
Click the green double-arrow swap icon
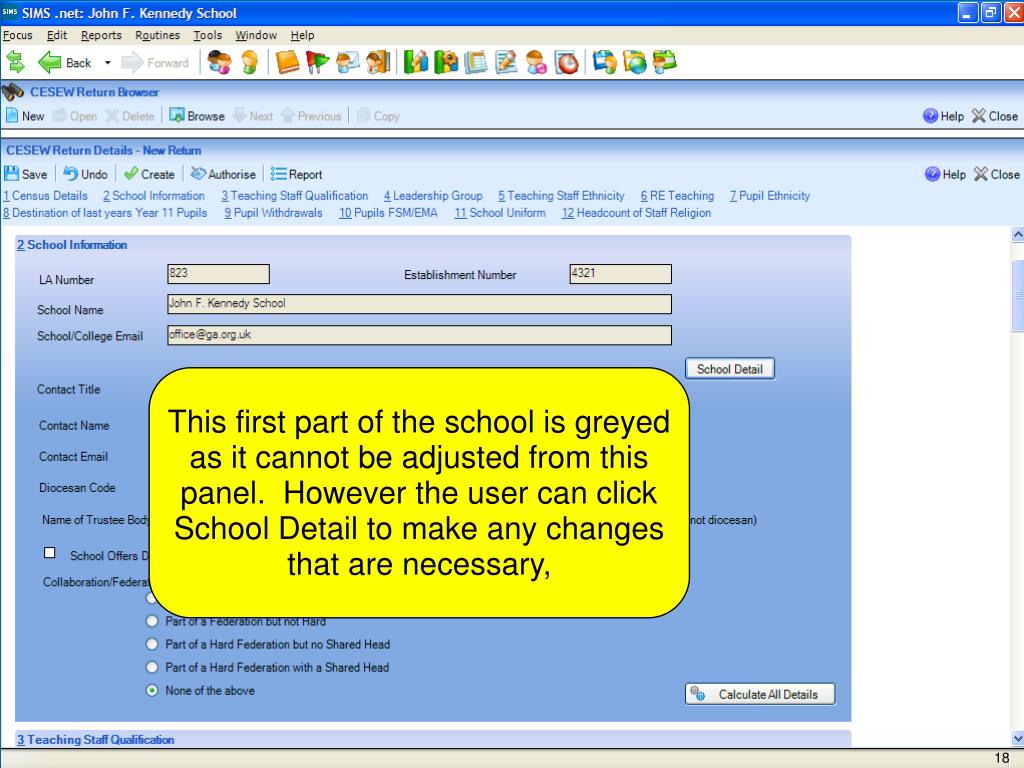pyautogui.click(x=16, y=63)
